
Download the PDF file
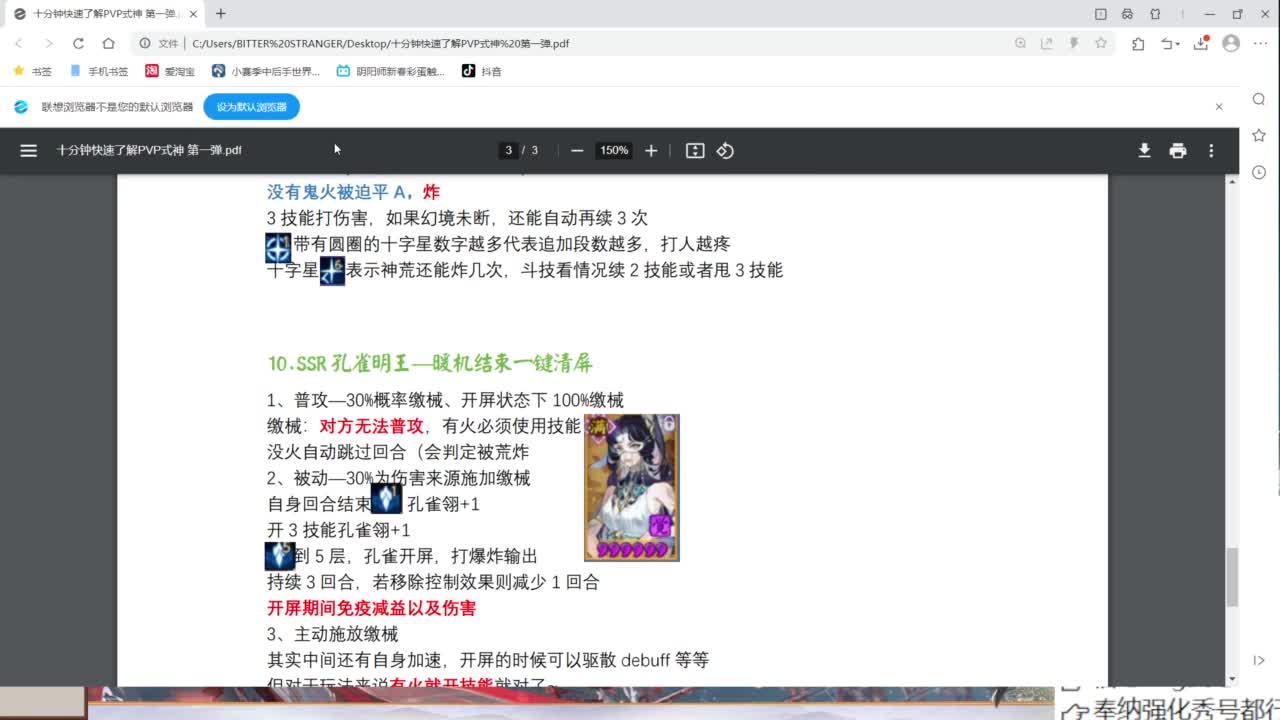1144,150
